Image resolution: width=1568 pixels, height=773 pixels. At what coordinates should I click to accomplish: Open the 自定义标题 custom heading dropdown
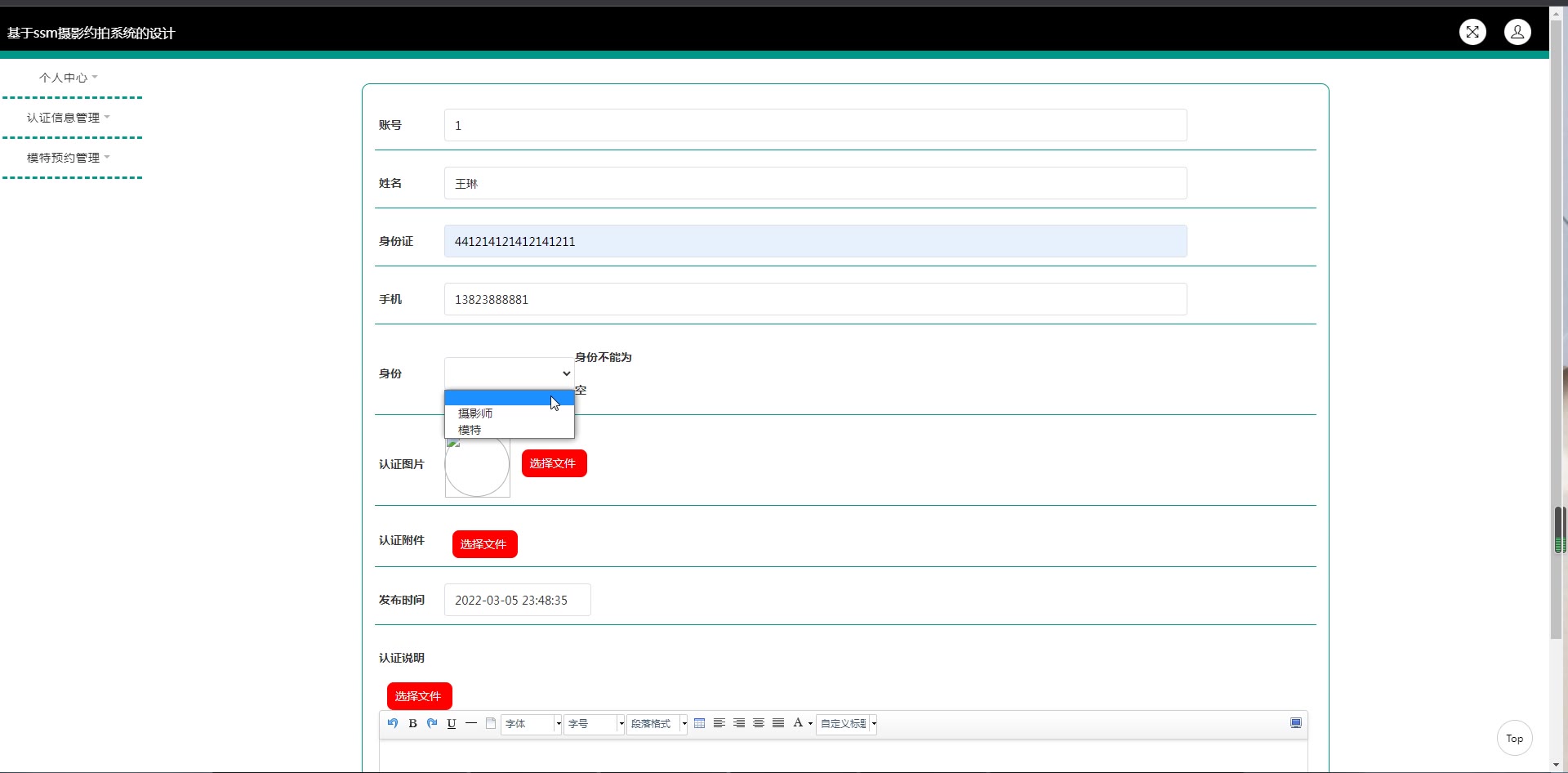[x=847, y=724]
